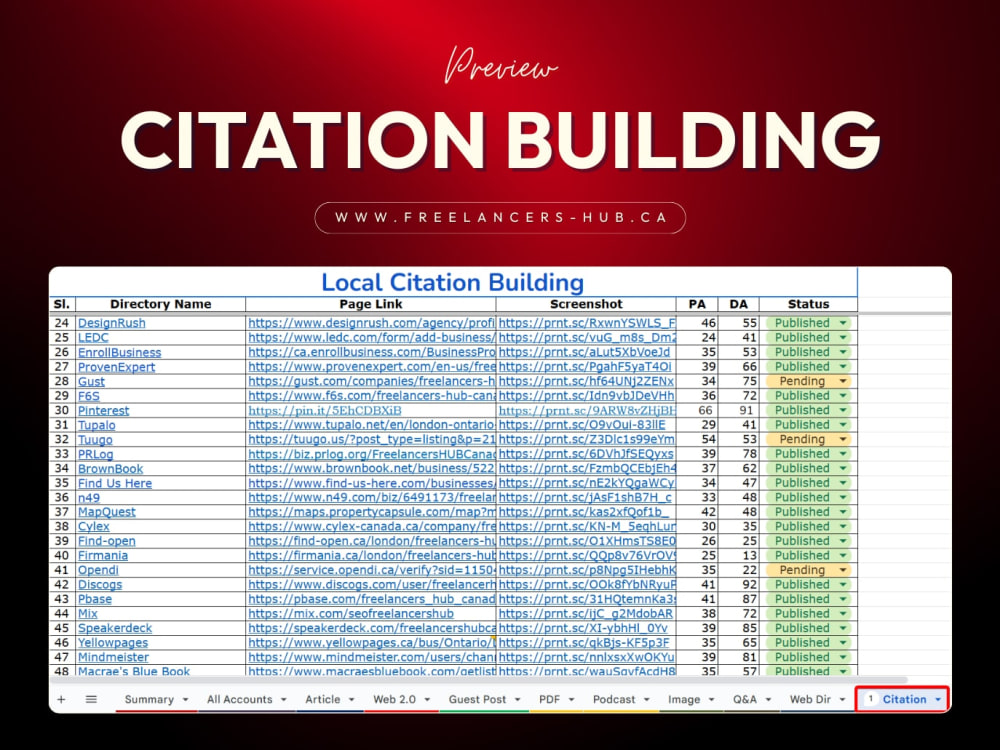Open status dropdown for Tuugo row

point(843,439)
